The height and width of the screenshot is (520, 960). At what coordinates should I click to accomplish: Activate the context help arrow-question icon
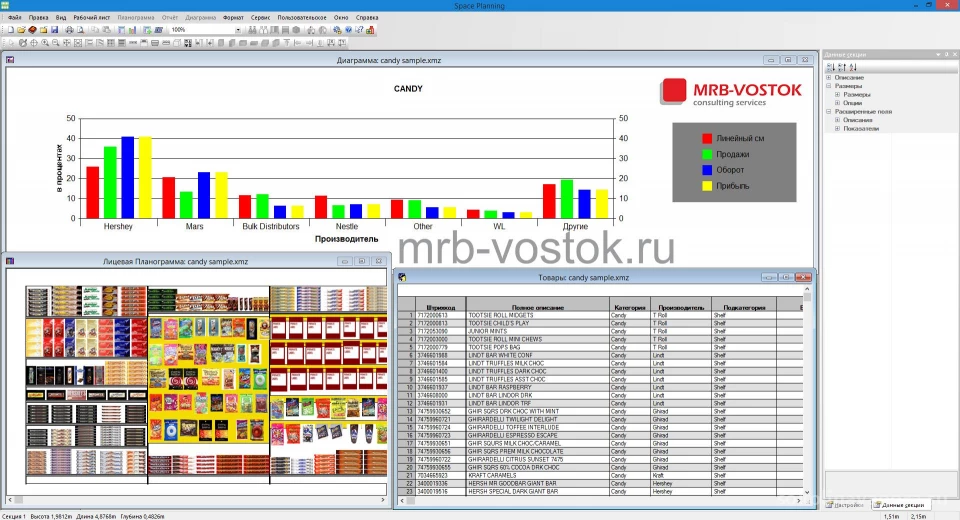pos(359,29)
